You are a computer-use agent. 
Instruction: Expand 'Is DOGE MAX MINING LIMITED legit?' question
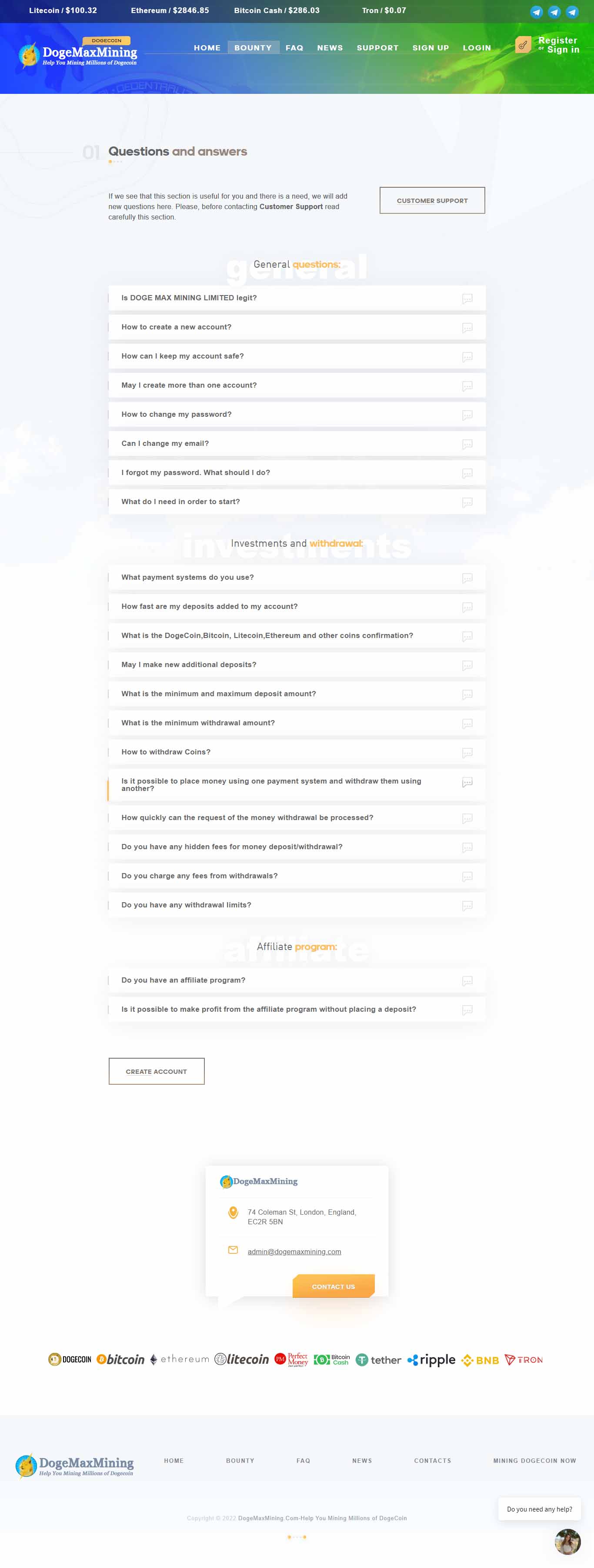click(x=297, y=298)
